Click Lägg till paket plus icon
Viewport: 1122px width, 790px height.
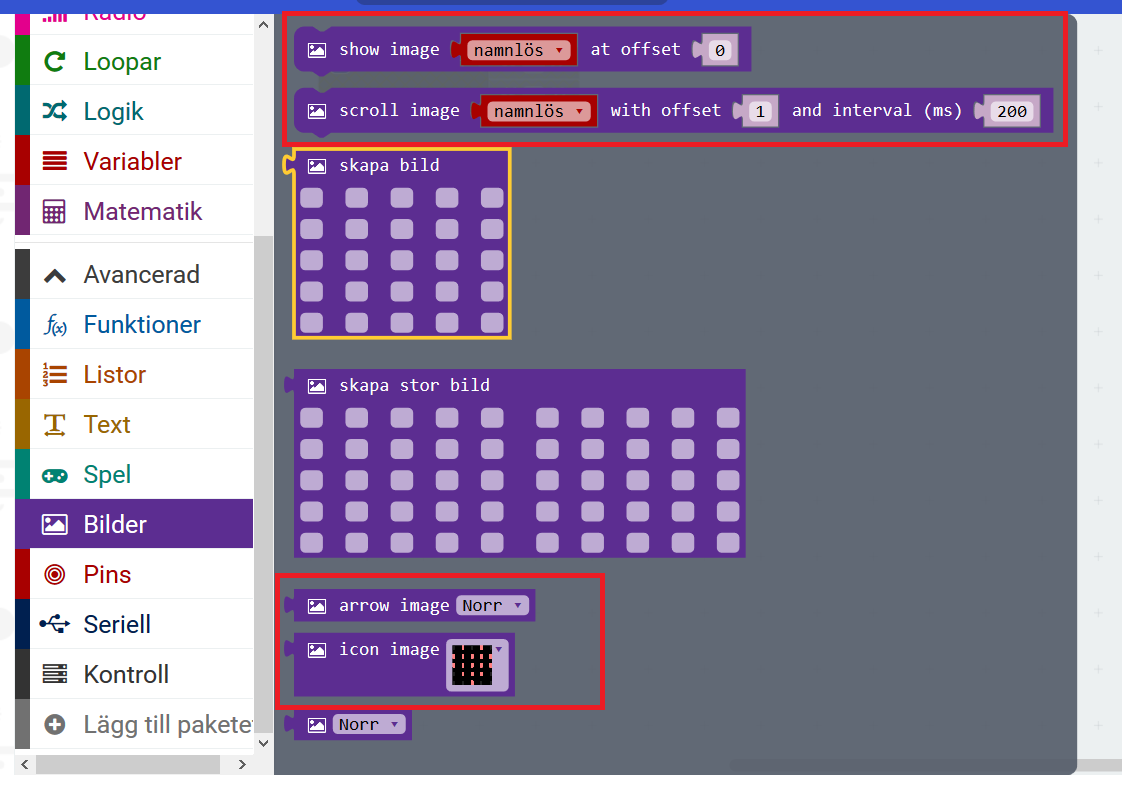(54, 724)
